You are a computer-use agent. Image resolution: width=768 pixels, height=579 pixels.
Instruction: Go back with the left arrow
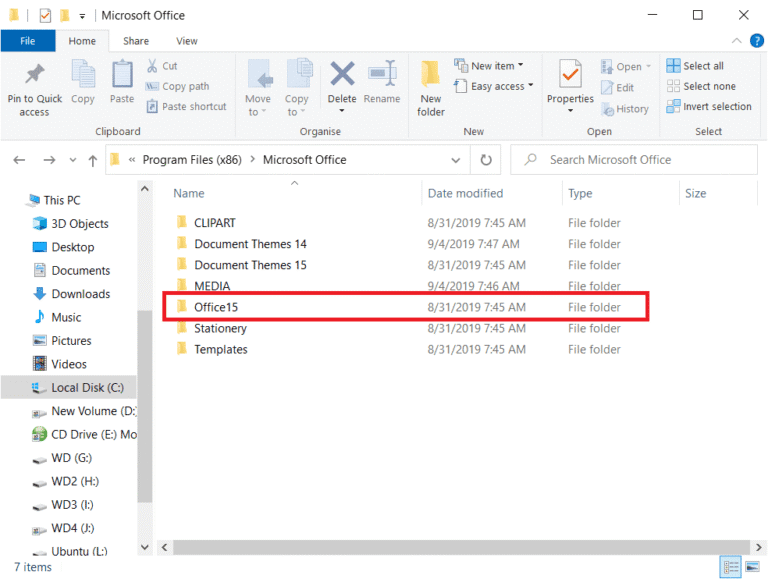[19, 160]
